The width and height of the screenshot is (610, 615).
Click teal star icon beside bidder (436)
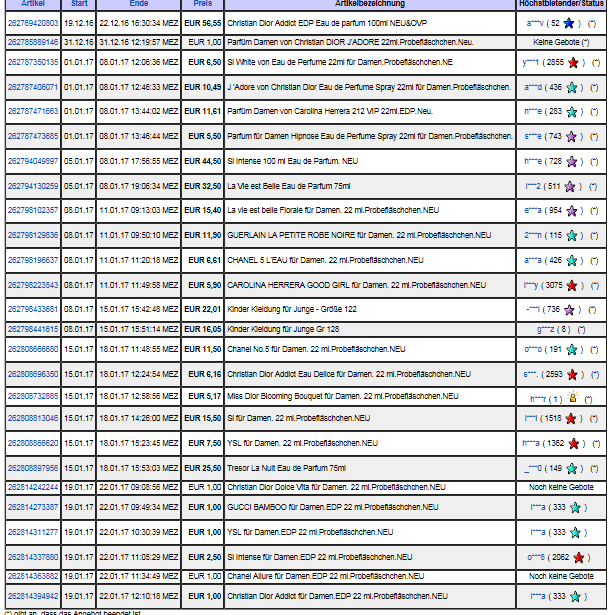[x=572, y=87]
